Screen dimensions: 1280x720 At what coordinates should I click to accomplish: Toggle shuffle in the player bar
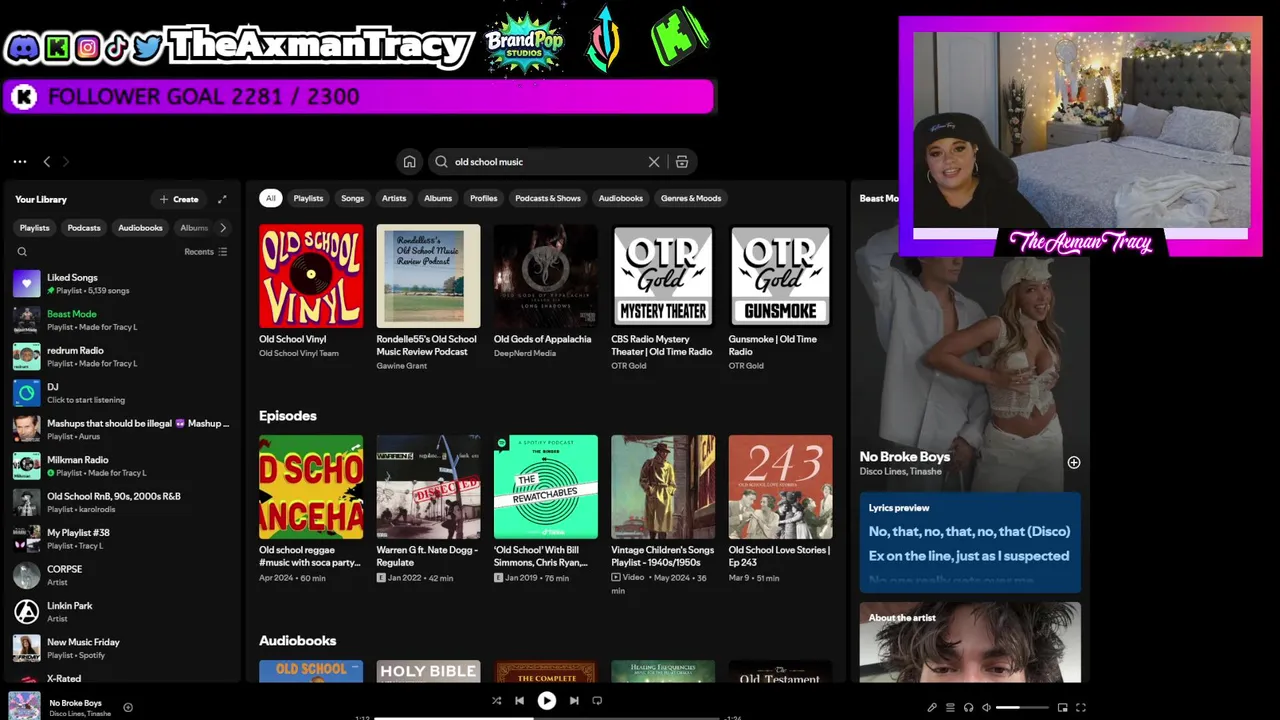496,701
